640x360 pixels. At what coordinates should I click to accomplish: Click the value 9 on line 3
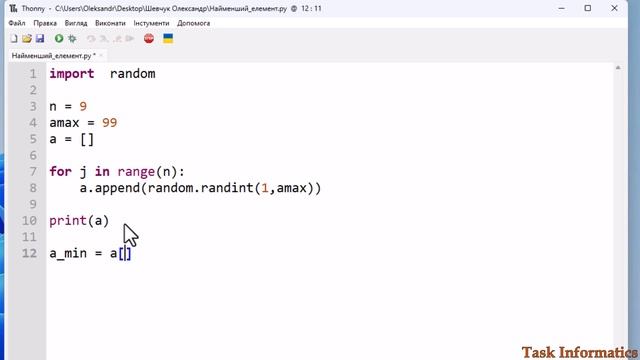coord(83,107)
